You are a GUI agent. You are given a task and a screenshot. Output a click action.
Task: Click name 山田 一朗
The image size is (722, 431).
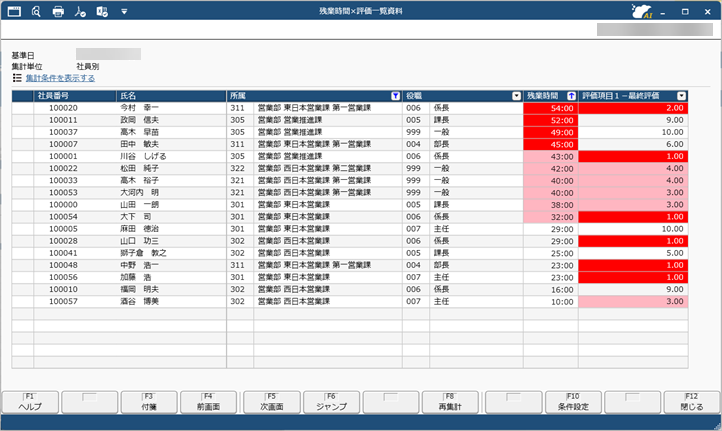pyautogui.click(x=140, y=204)
